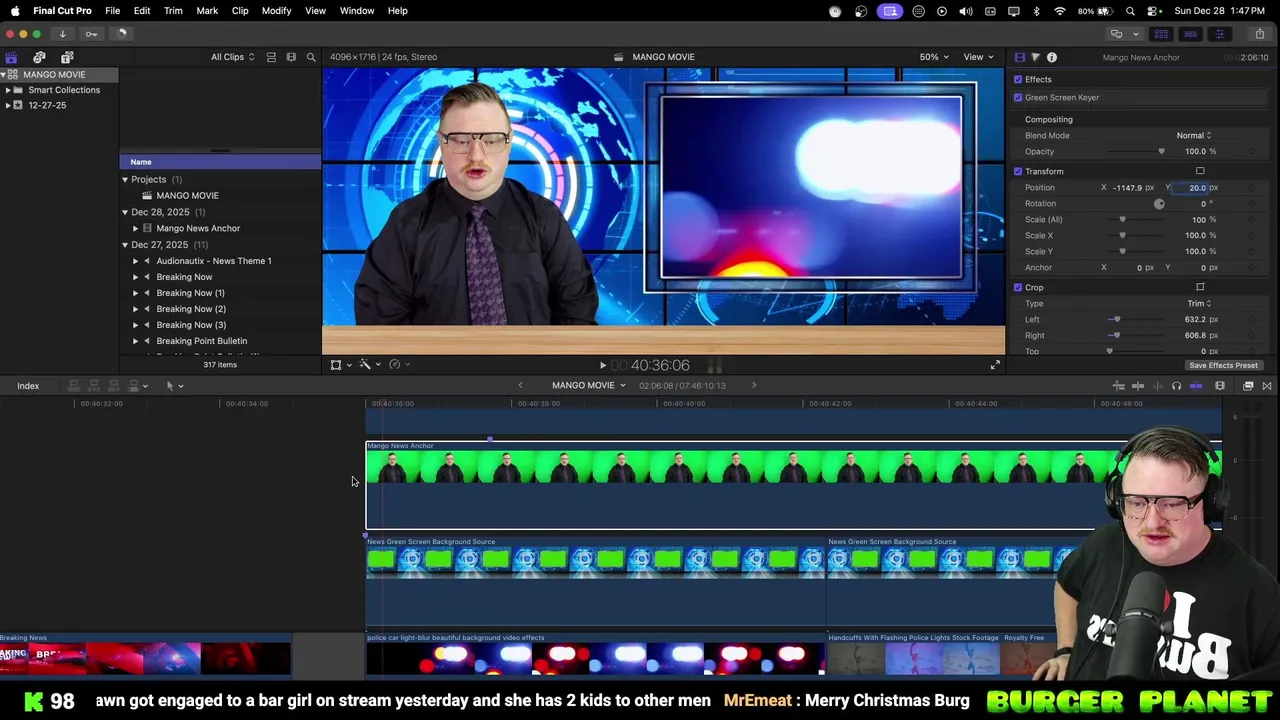1280x720 pixels.
Task: Open the viewer View options dropdown
Action: (978, 57)
